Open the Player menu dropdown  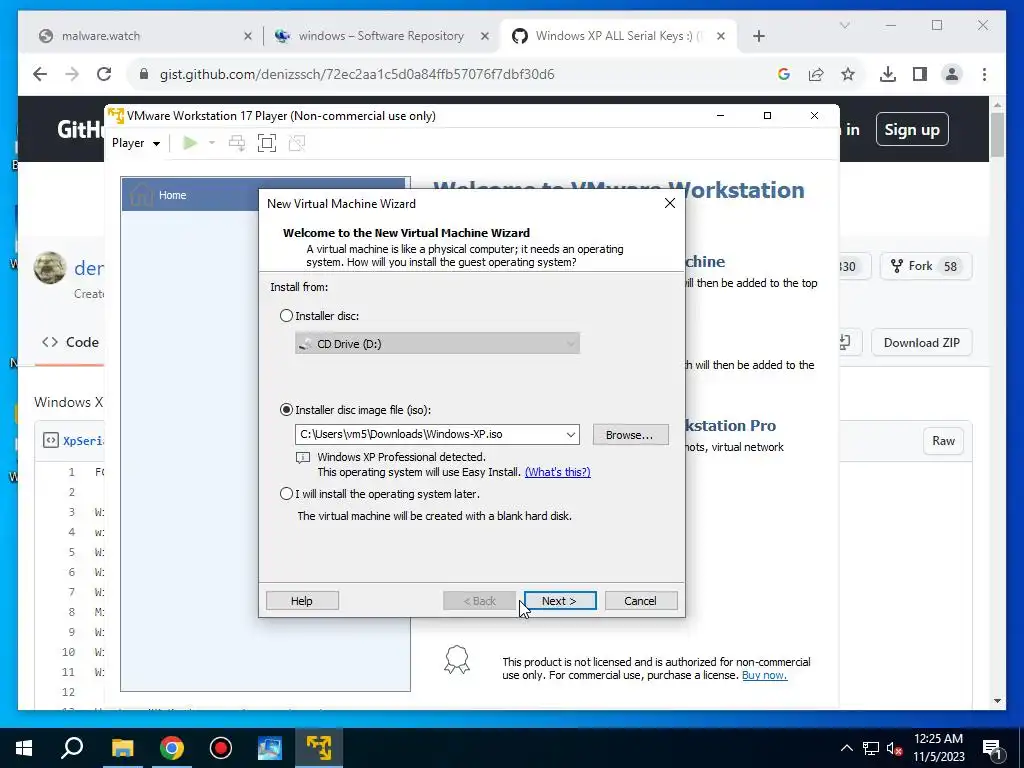[136, 143]
